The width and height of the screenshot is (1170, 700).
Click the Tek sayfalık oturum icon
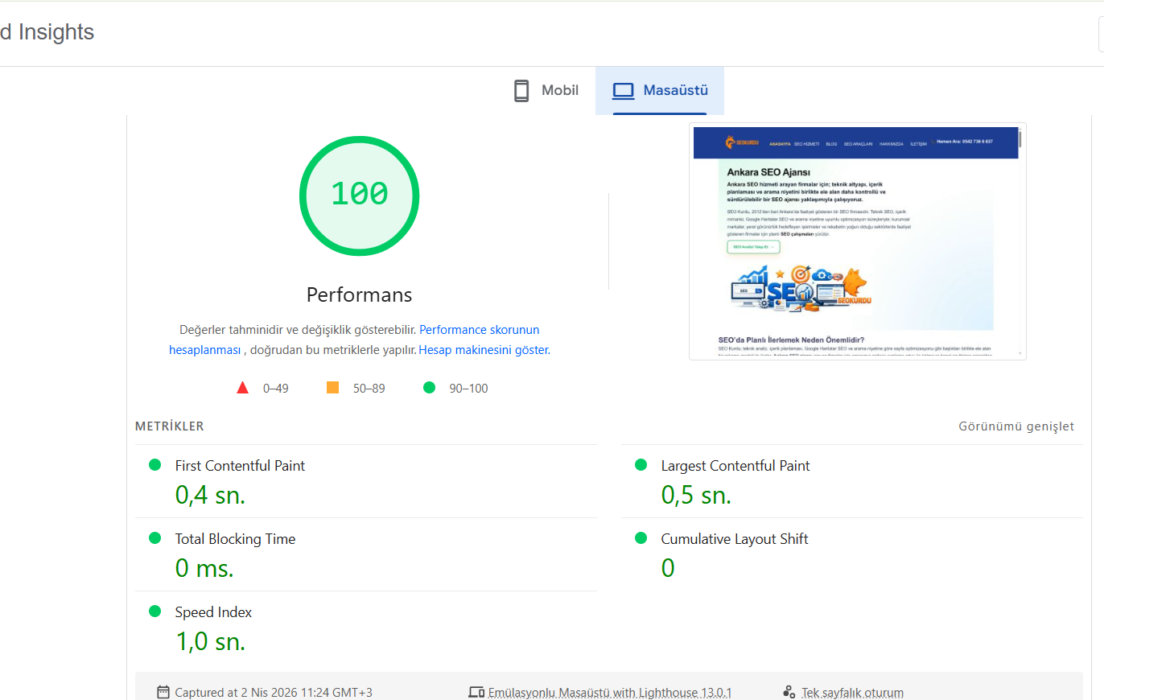pyautogui.click(x=789, y=692)
